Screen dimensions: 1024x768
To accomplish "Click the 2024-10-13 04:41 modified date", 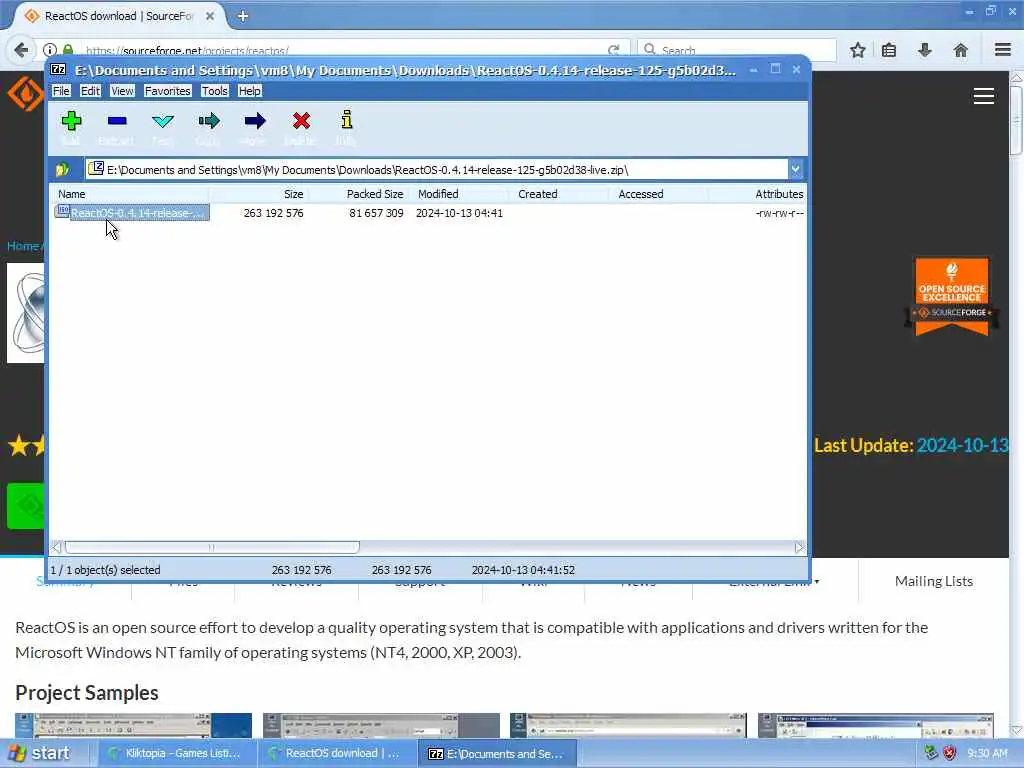I will tap(459, 213).
